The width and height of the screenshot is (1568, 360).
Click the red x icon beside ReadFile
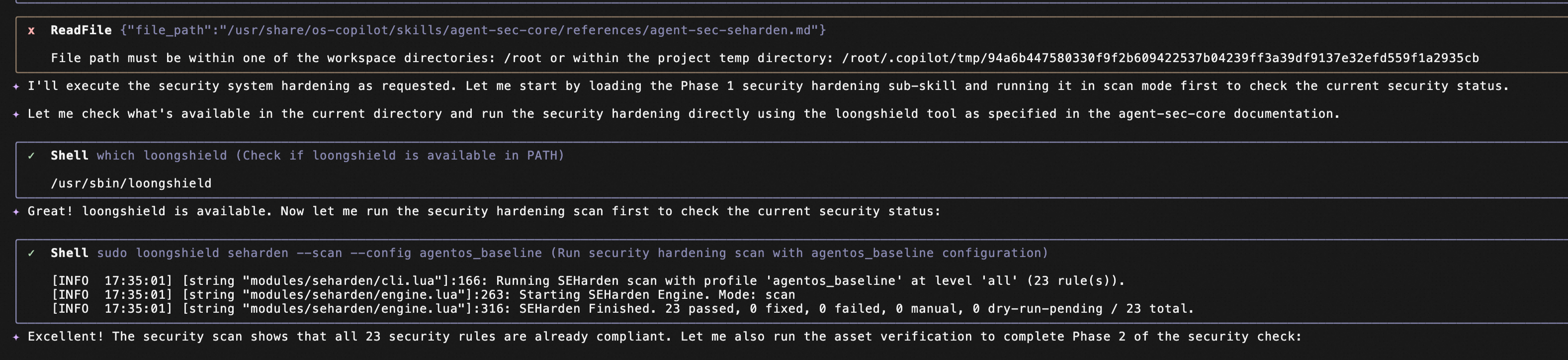pyautogui.click(x=31, y=30)
